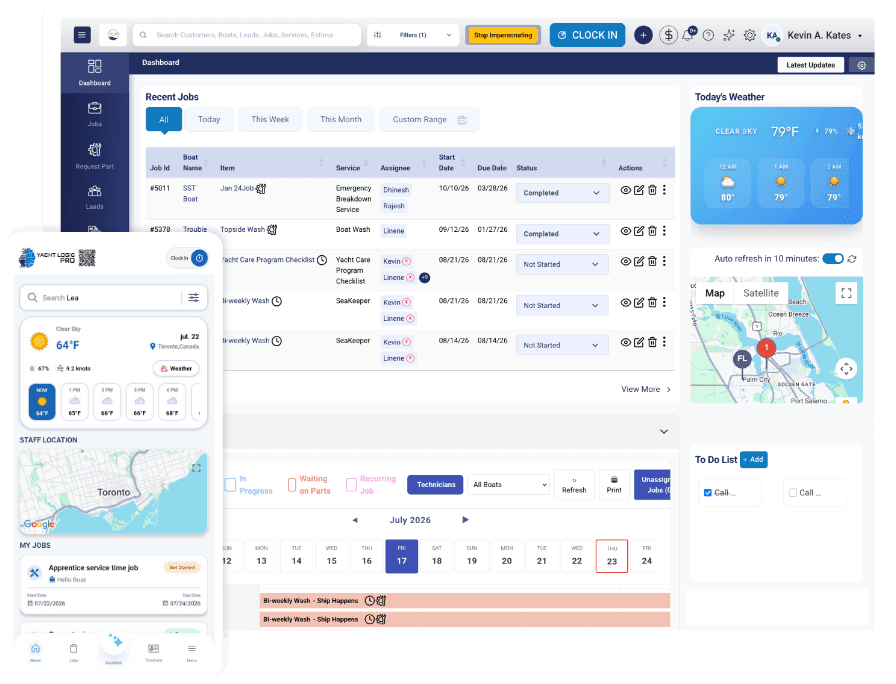896x684 pixels.
Task: View job #5011 details with eye icon
Action: coord(626,190)
